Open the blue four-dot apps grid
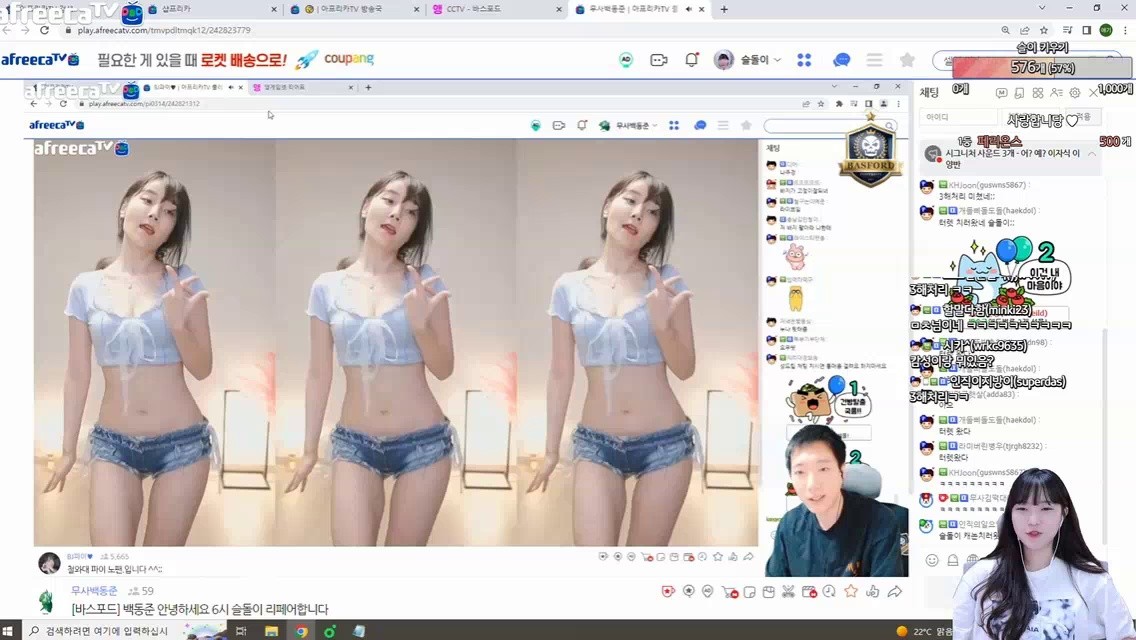The height and width of the screenshot is (640, 1136). point(804,60)
